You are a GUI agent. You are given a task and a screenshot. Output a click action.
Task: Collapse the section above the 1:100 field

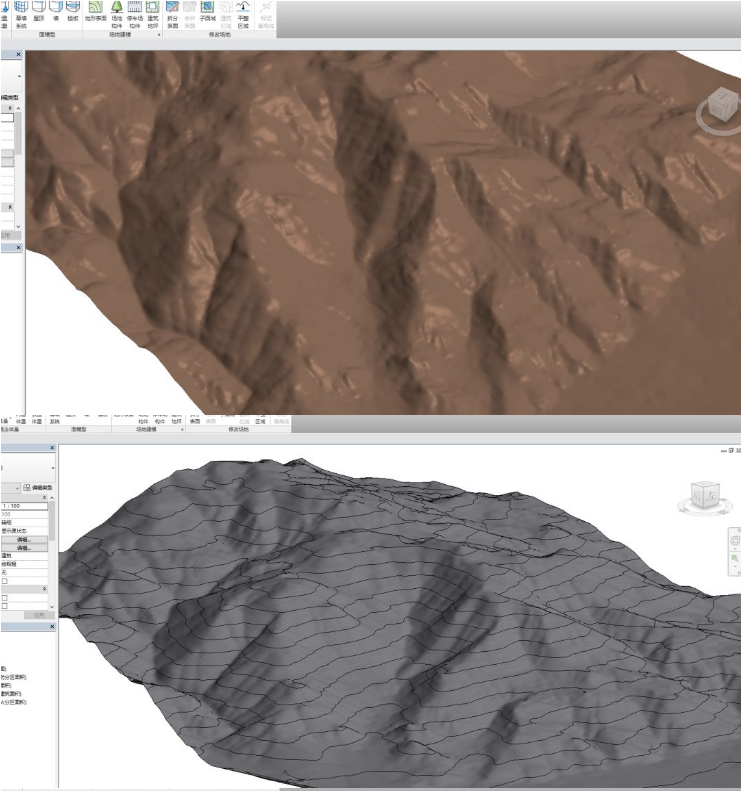click(44, 498)
